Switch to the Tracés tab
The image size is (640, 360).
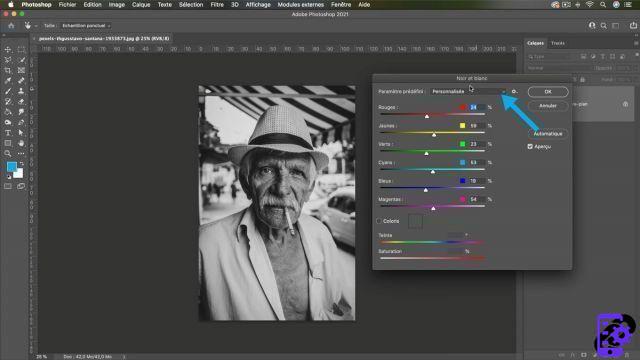tap(558, 43)
